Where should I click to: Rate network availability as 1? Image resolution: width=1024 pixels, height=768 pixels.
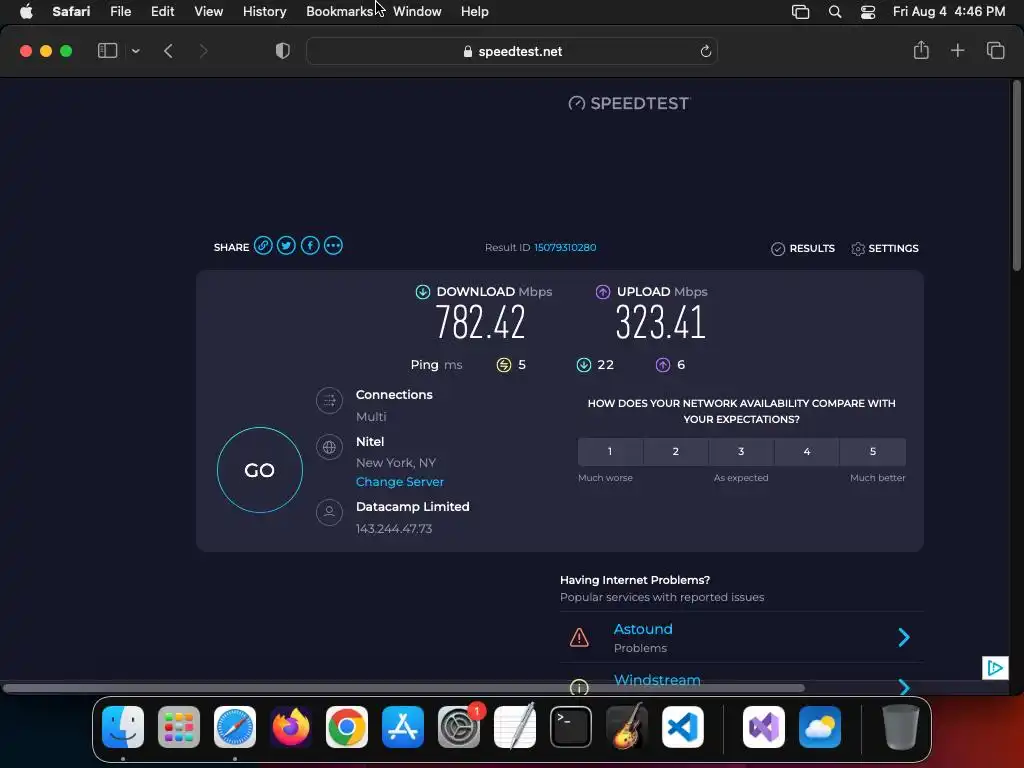pos(610,451)
